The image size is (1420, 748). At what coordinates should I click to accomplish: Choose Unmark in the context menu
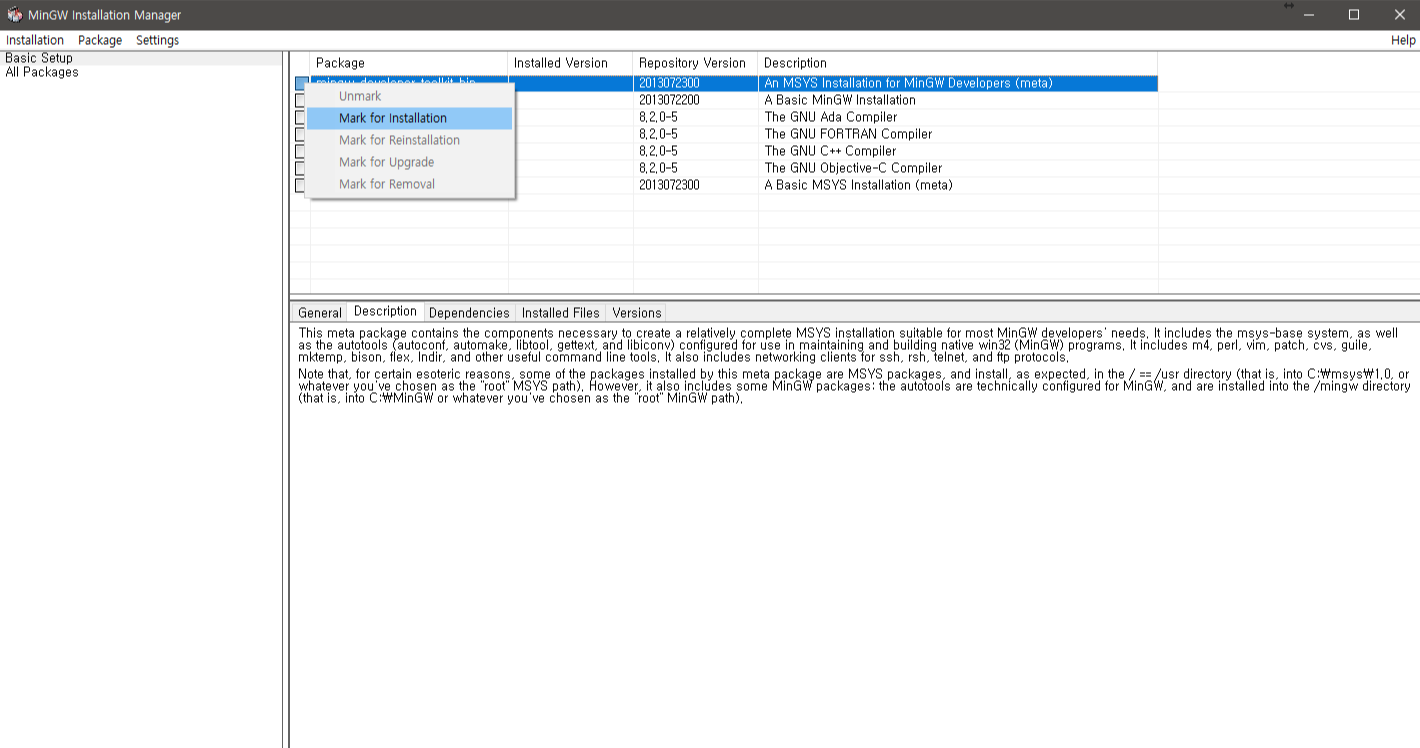click(410, 96)
